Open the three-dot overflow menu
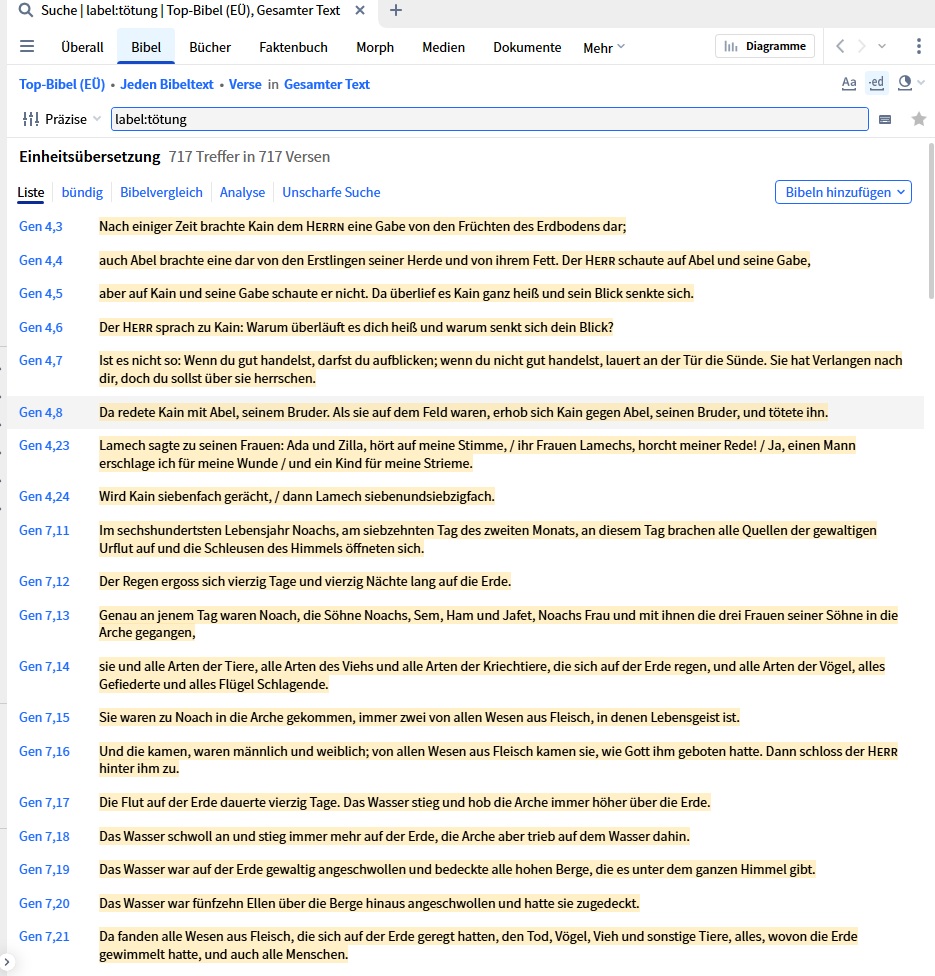The image size is (935, 976). pyautogui.click(x=921, y=46)
